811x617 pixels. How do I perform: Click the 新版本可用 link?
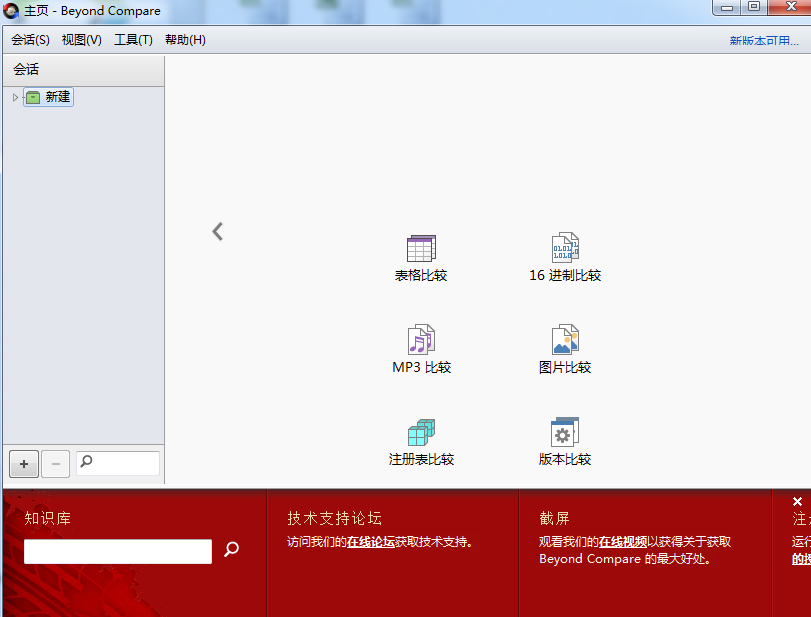pyautogui.click(x=764, y=40)
